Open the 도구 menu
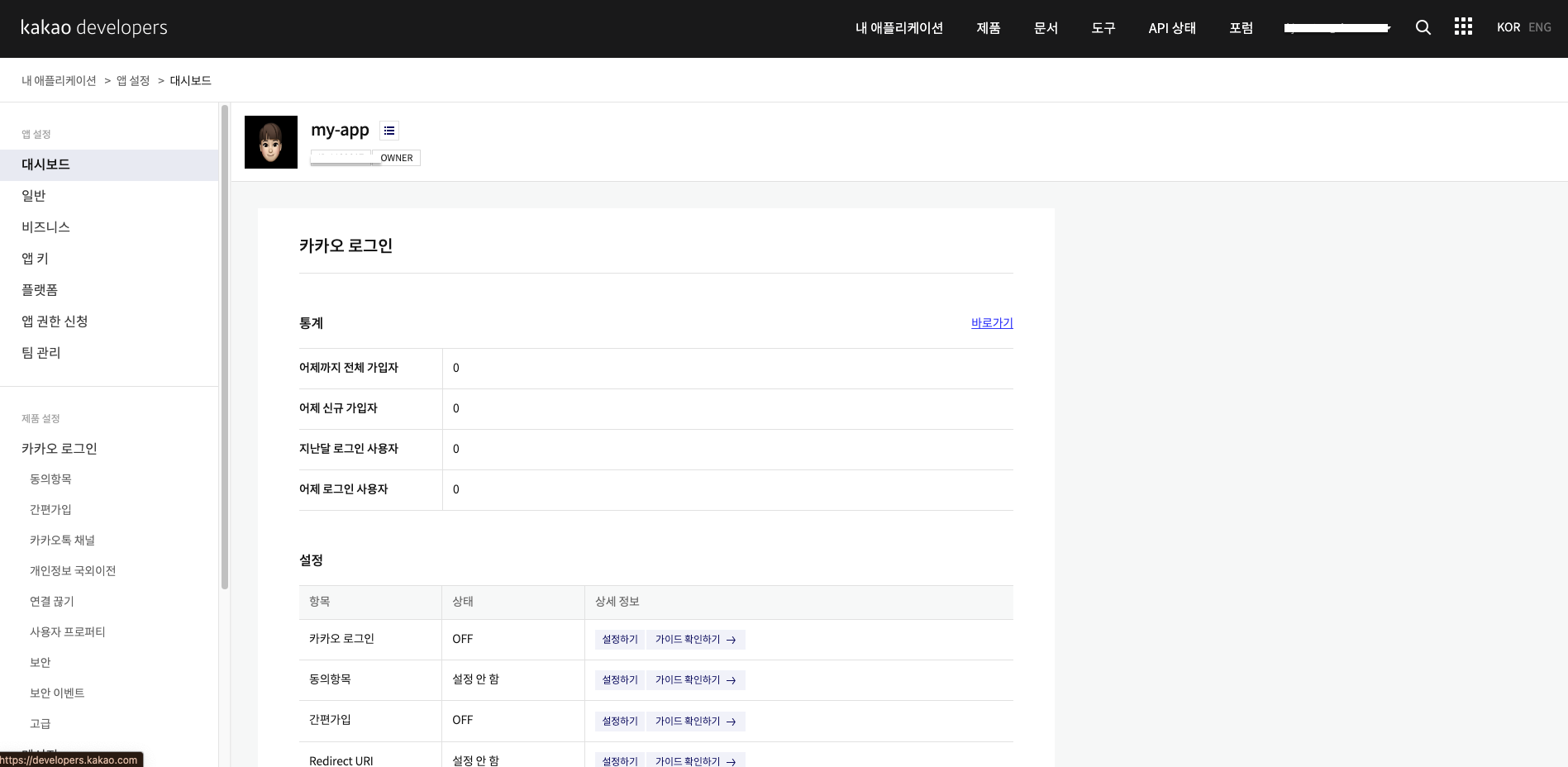 coord(1103,28)
